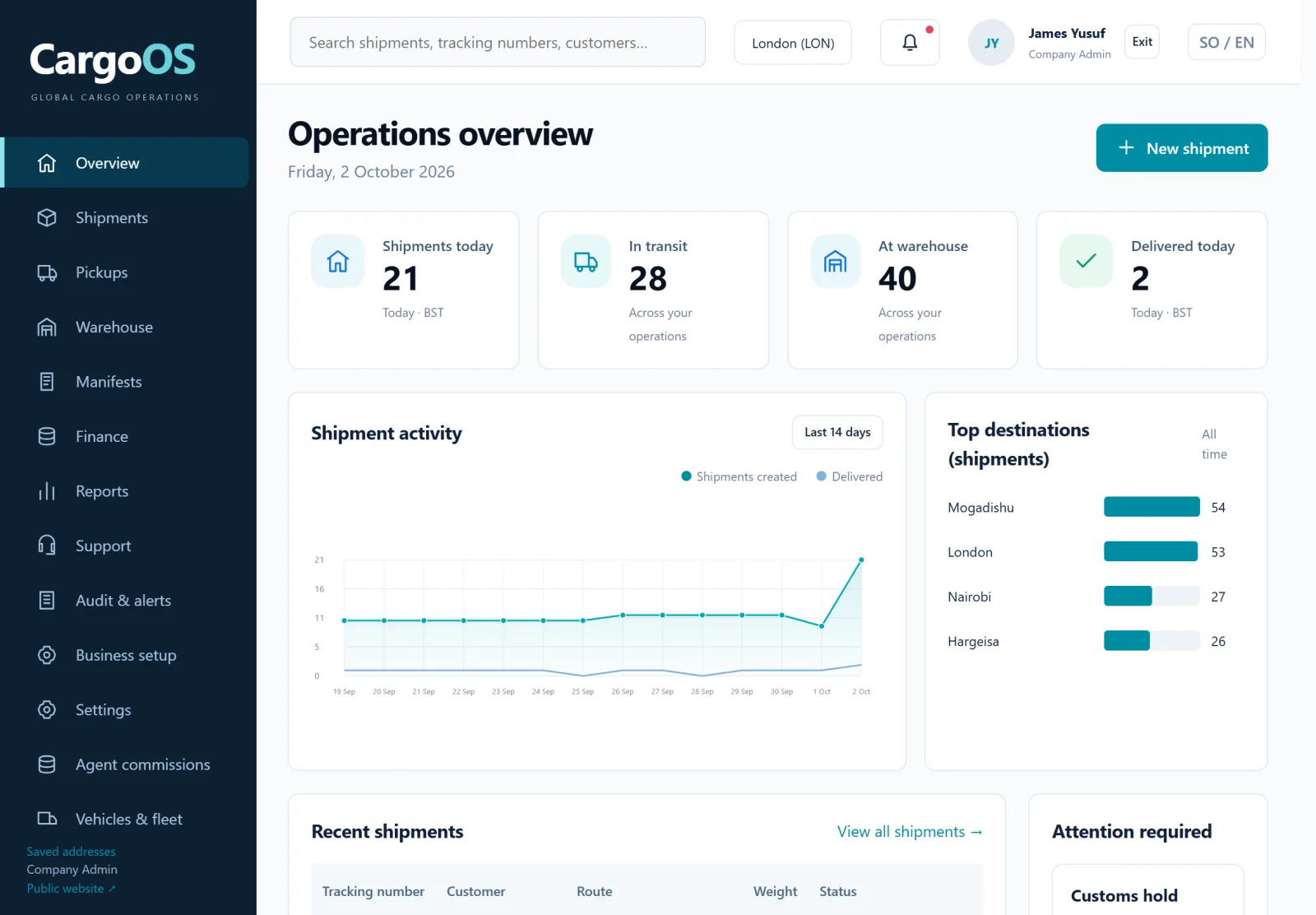Toggle the Shipments created legend series
The height and width of the screenshot is (915, 1316).
739,476
